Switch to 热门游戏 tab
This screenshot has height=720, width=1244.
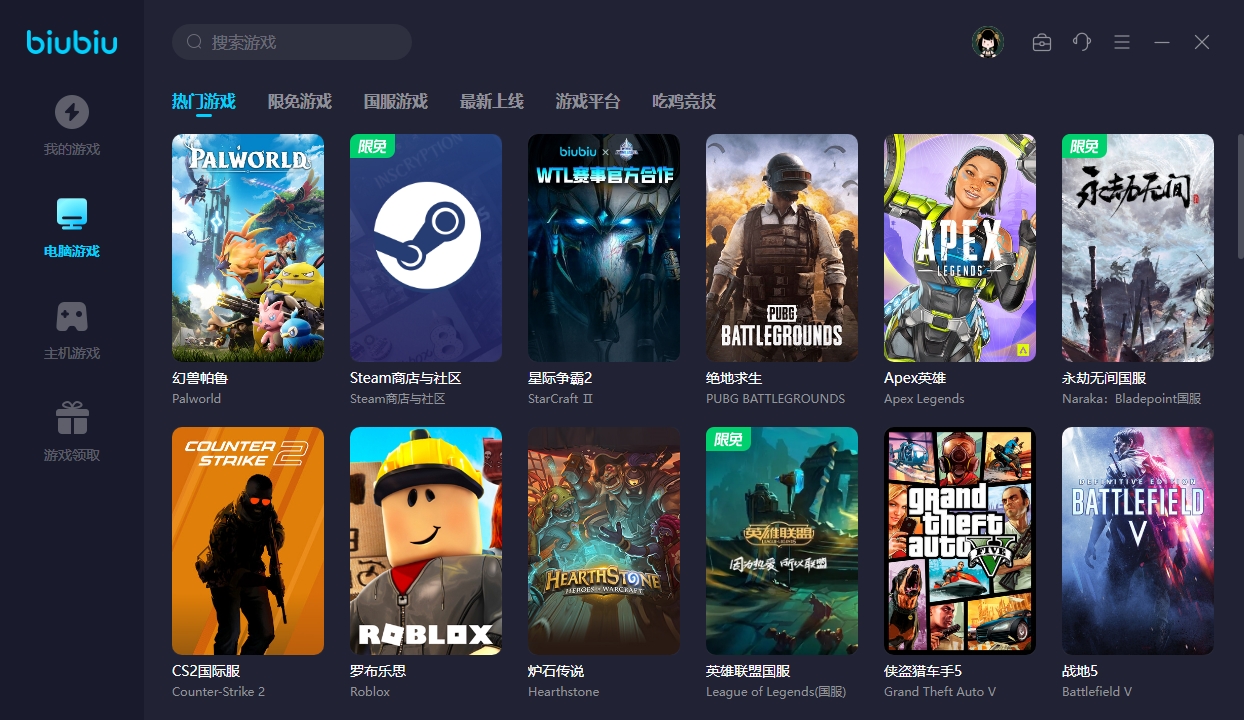coord(204,101)
